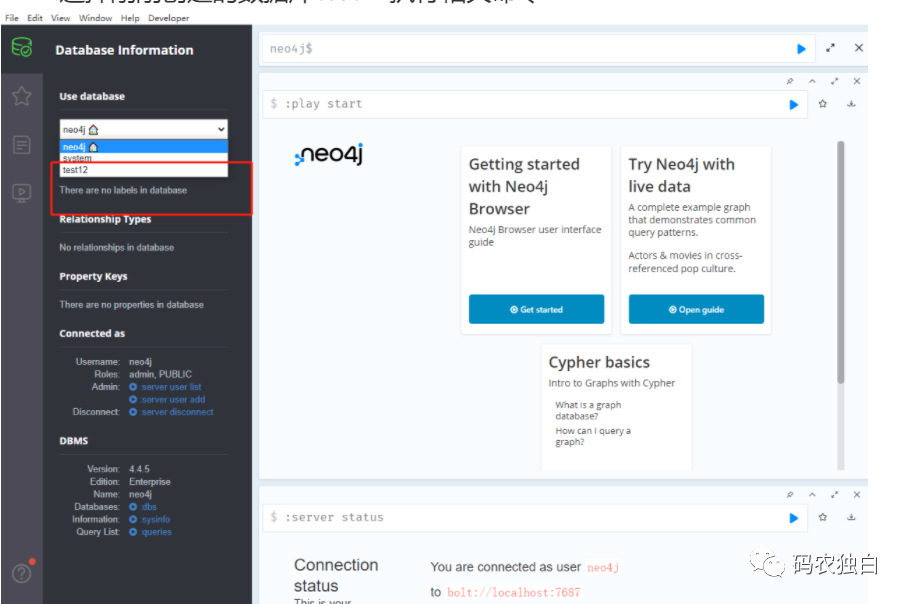Clear the main editor with the X

(859, 48)
